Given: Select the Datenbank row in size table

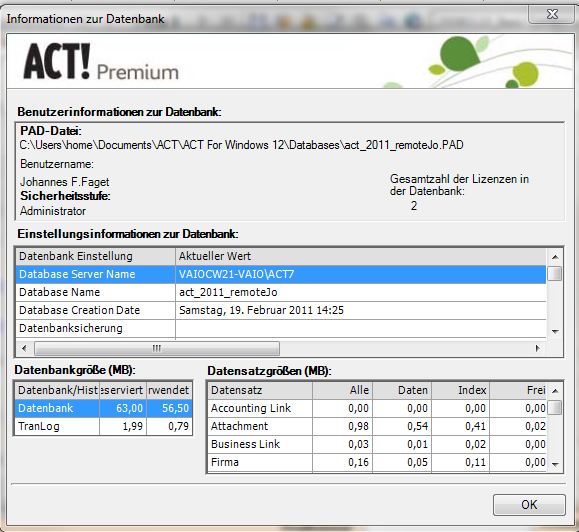Looking at the screenshot, I should click(x=103, y=408).
